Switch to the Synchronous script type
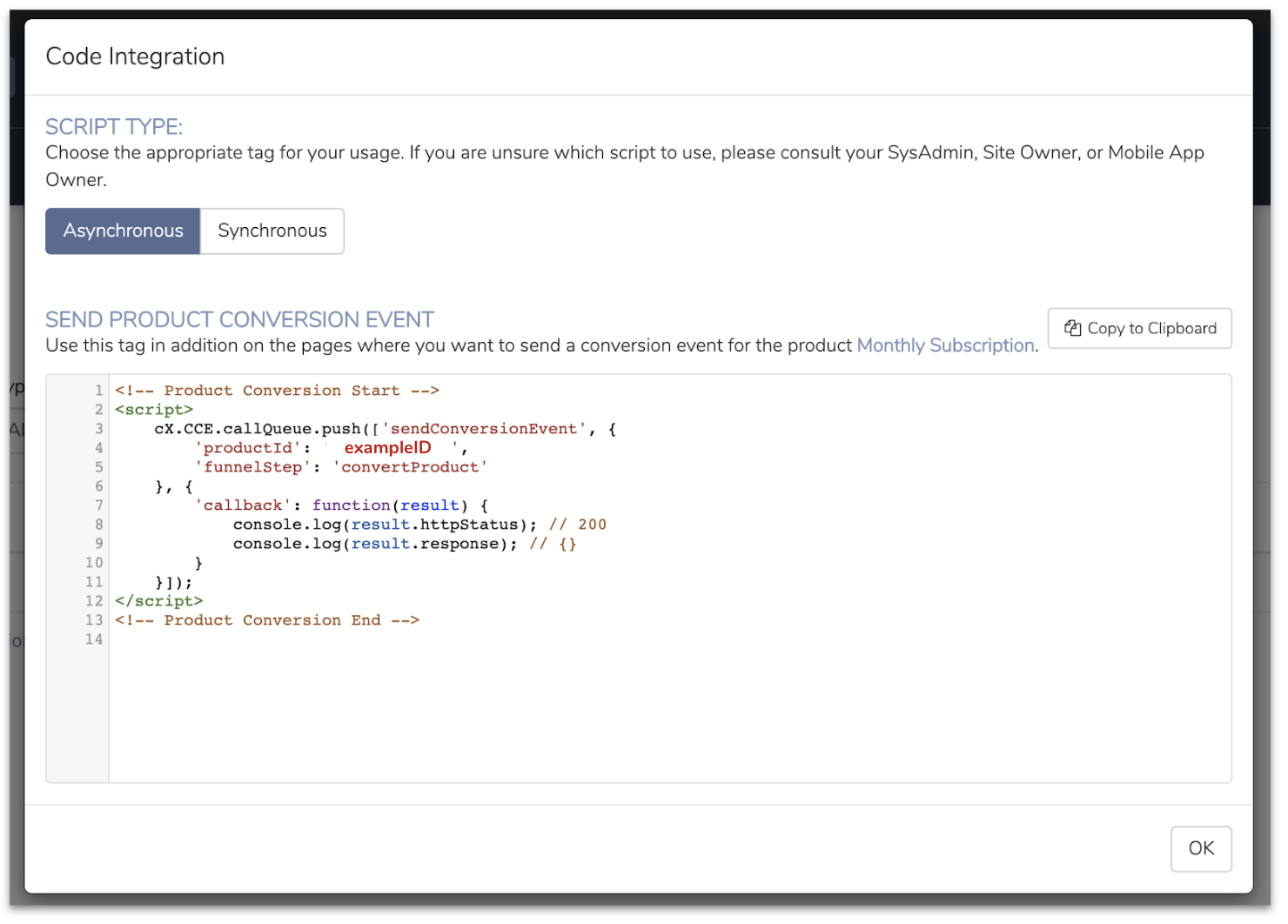Screen dimensions: 1288x924 [x=272, y=231]
